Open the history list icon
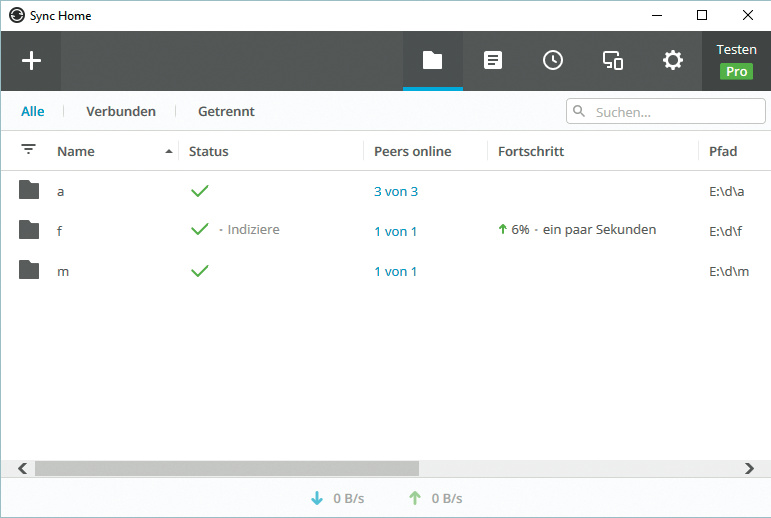771x518 pixels. pos(493,61)
